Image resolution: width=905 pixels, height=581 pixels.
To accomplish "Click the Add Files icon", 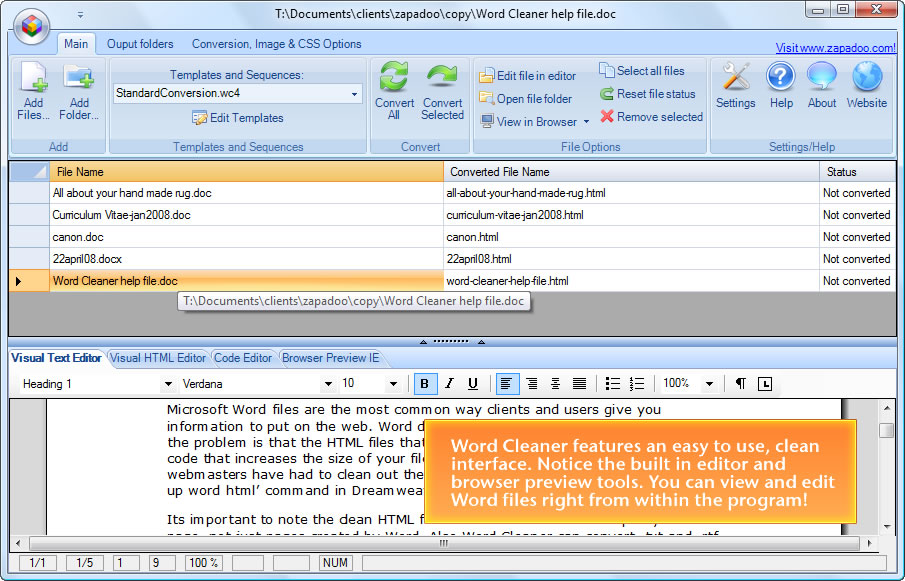I will point(33,79).
